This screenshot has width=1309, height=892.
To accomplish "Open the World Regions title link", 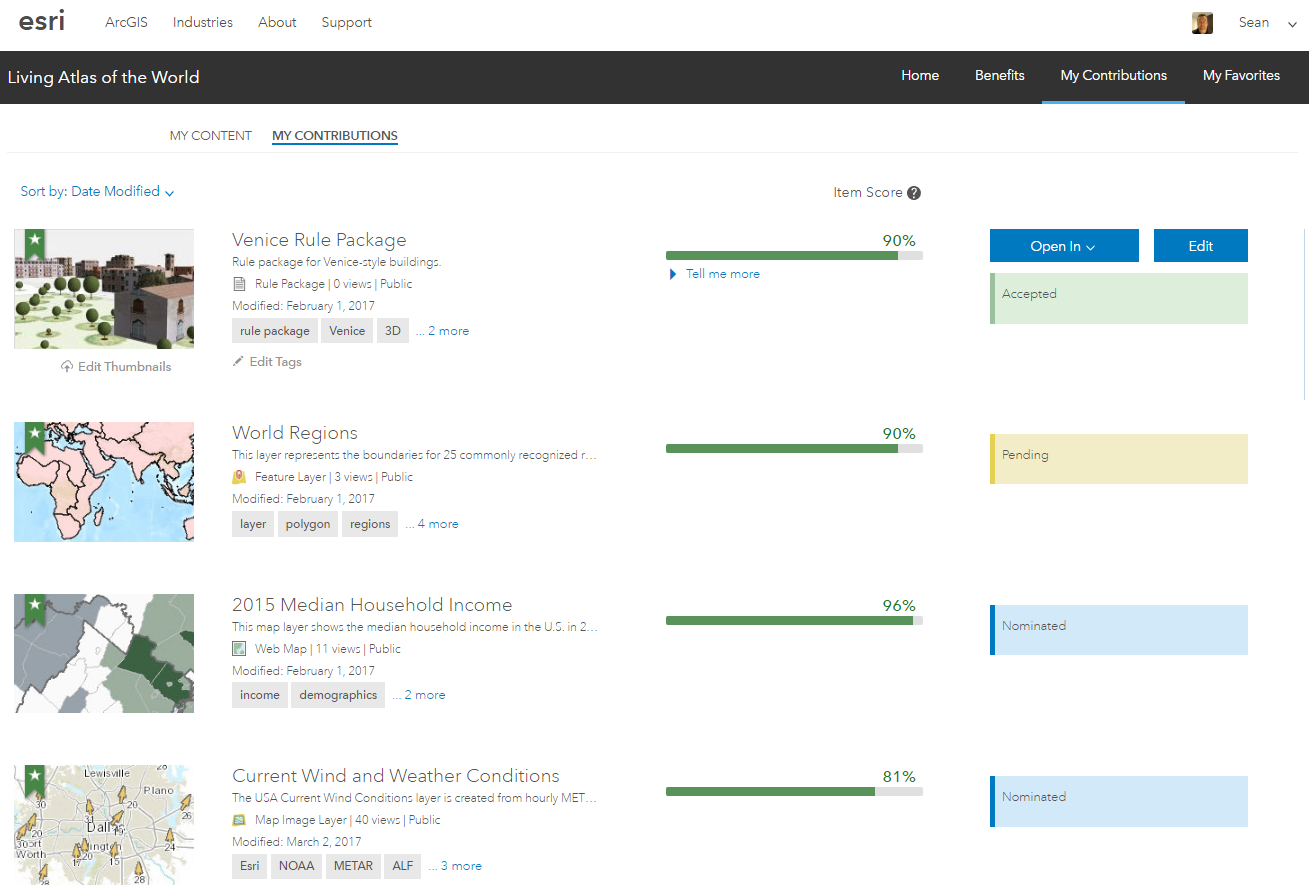I will tap(295, 433).
